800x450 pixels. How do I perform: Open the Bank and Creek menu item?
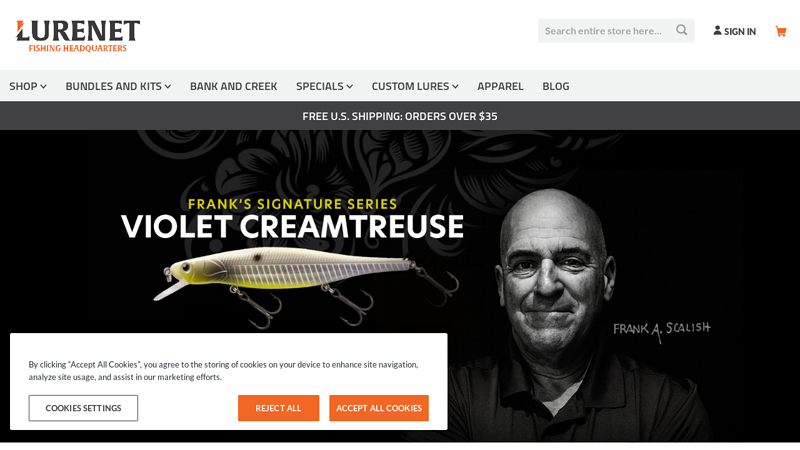click(234, 86)
